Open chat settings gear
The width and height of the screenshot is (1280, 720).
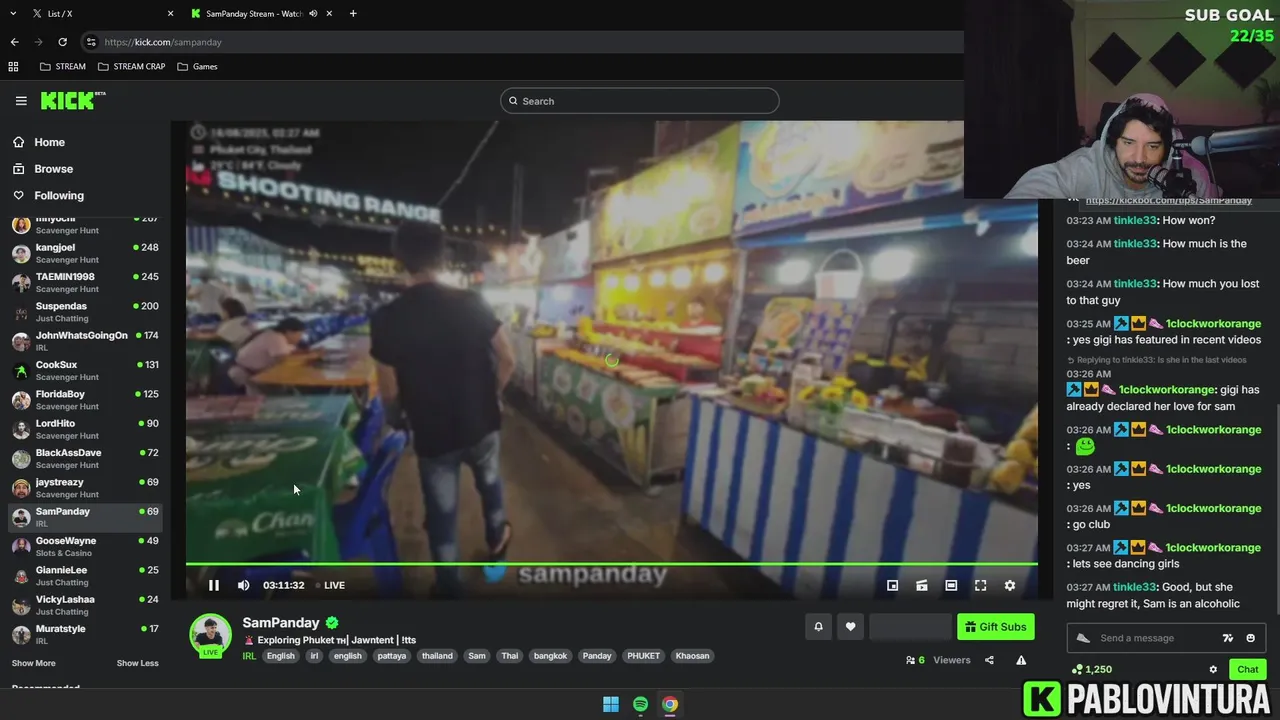point(1213,670)
